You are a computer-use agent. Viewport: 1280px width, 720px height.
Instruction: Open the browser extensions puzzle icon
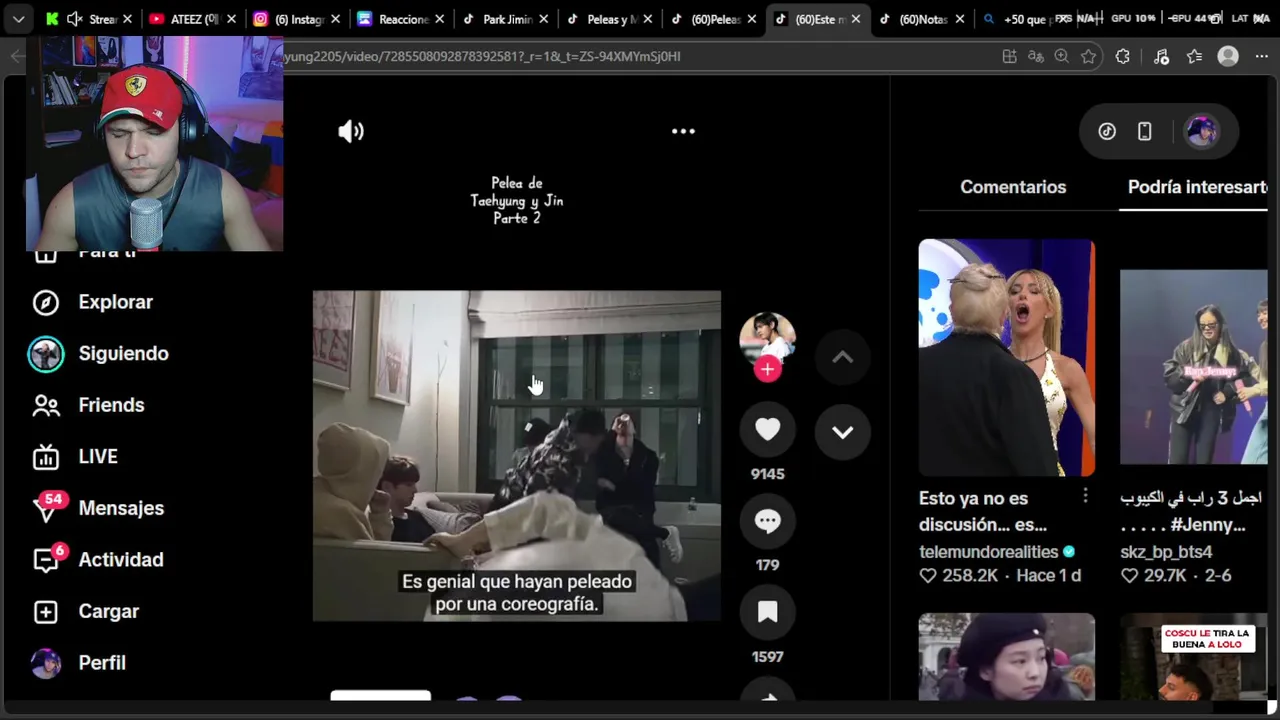[x=1123, y=57]
